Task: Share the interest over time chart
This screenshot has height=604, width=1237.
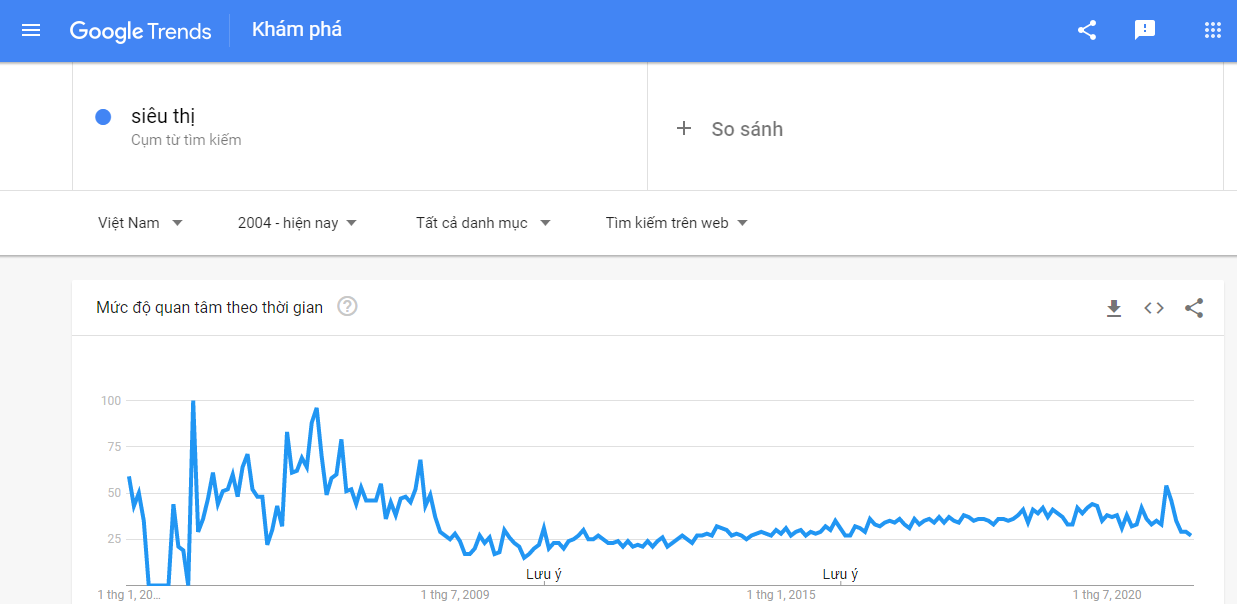Action: pyautogui.click(x=1194, y=308)
